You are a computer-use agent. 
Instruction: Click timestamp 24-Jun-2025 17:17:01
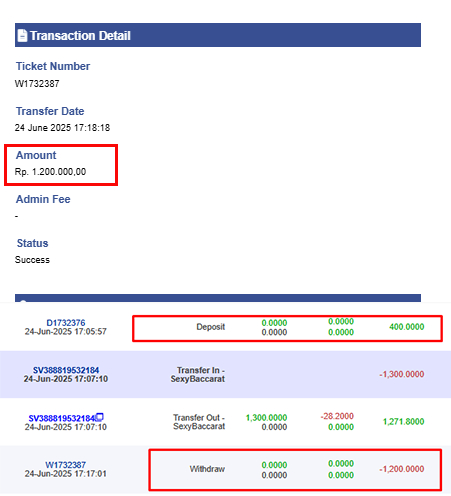click(x=66, y=474)
